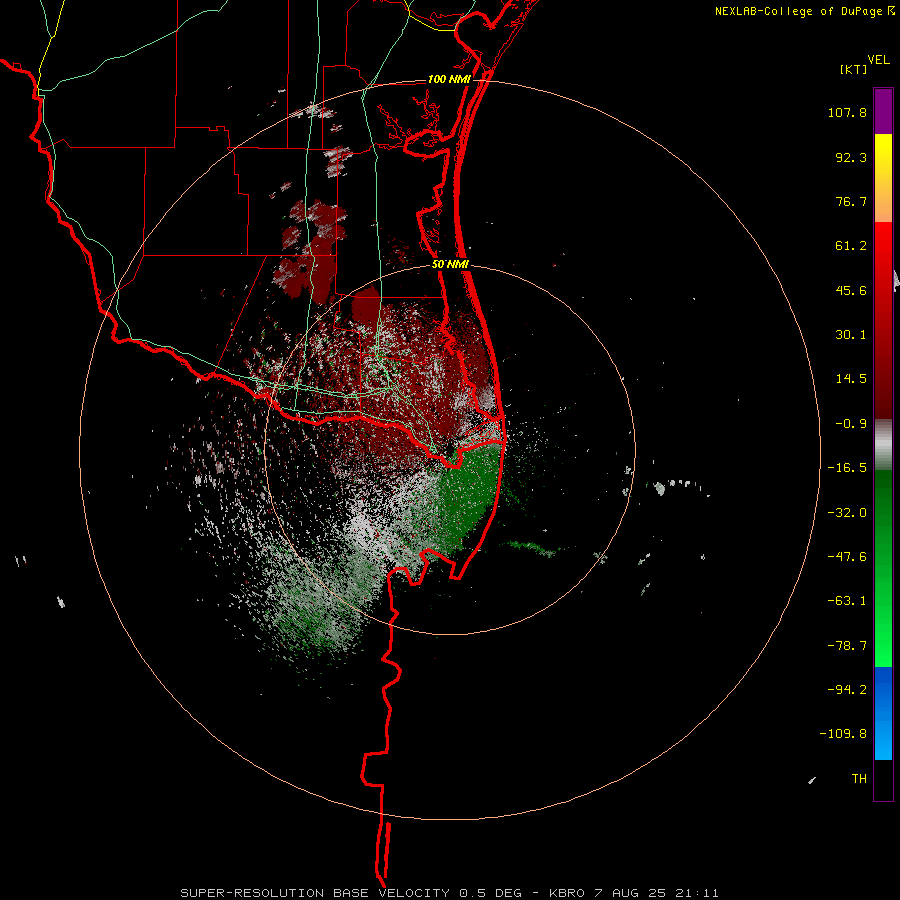The image size is (900, 900).
Task: Click the -32.0 velocity scale value
Action: pyautogui.click(x=847, y=513)
